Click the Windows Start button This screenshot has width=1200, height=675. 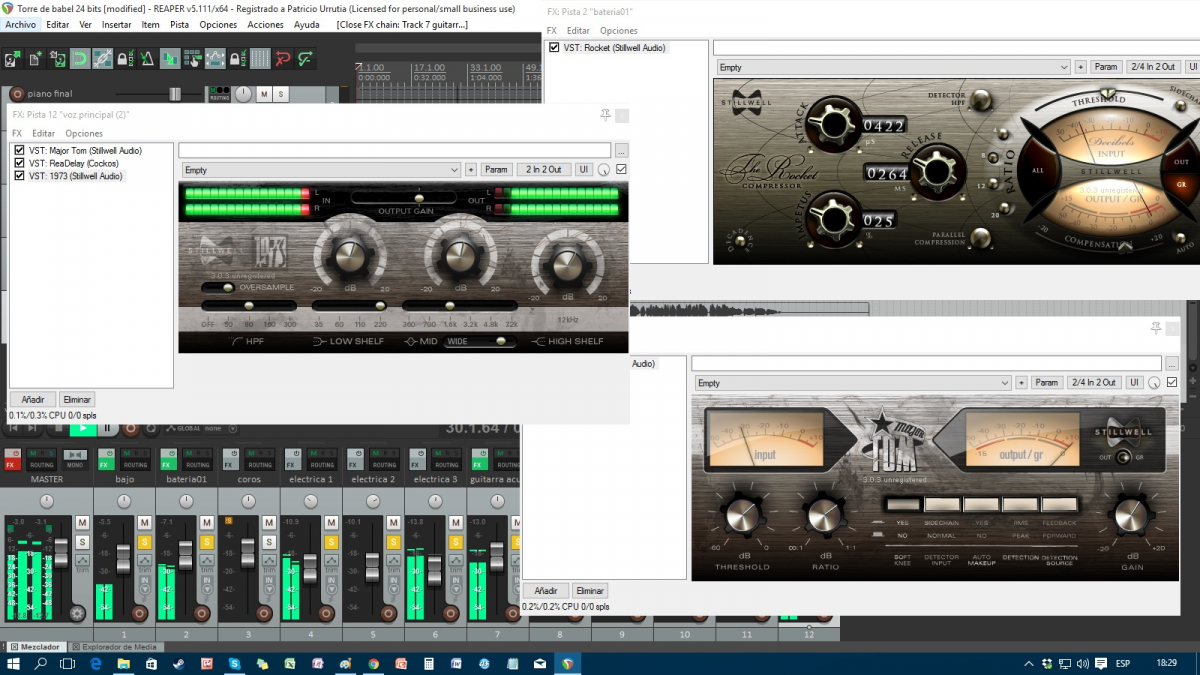14,663
